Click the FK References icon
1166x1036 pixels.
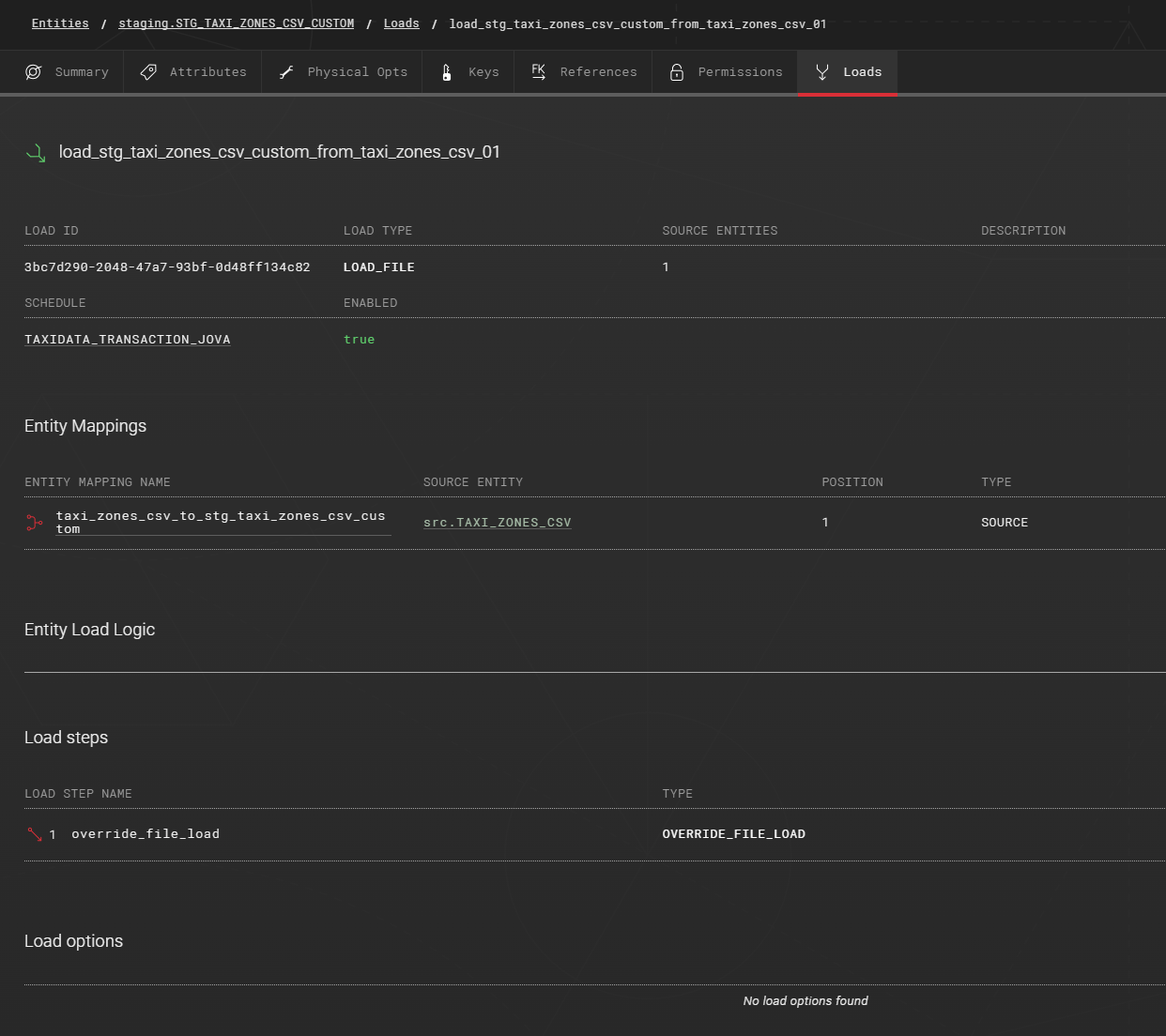pyautogui.click(x=538, y=72)
